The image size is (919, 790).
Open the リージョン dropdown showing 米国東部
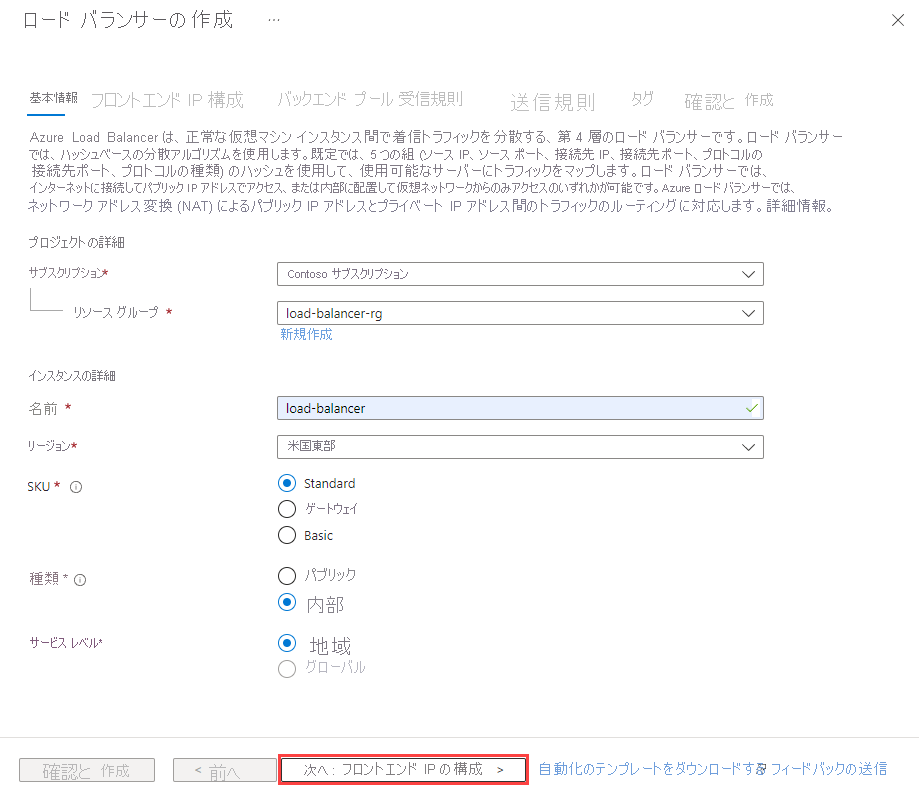[x=520, y=447]
